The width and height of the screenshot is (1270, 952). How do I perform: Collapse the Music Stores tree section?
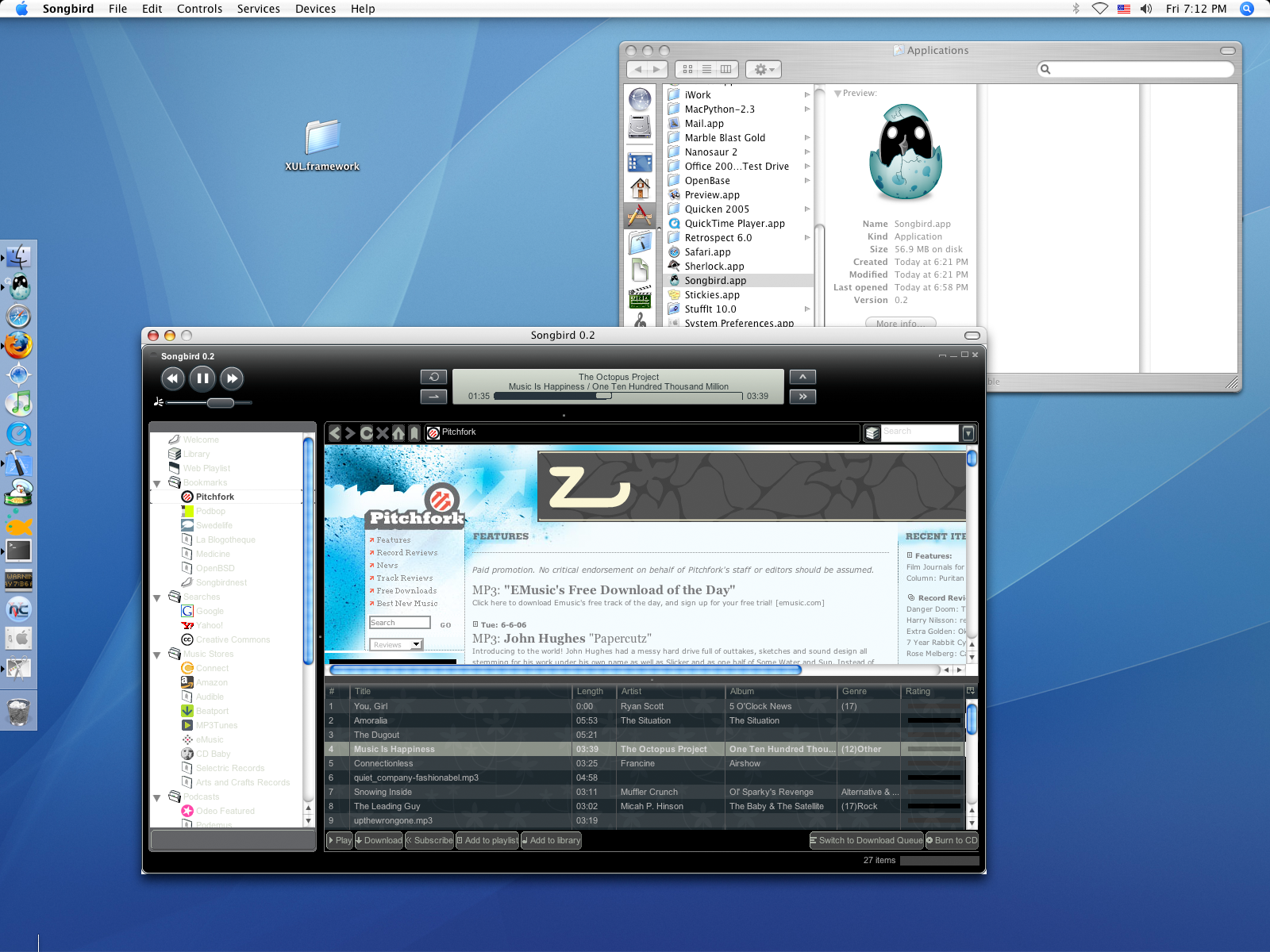pyautogui.click(x=157, y=654)
